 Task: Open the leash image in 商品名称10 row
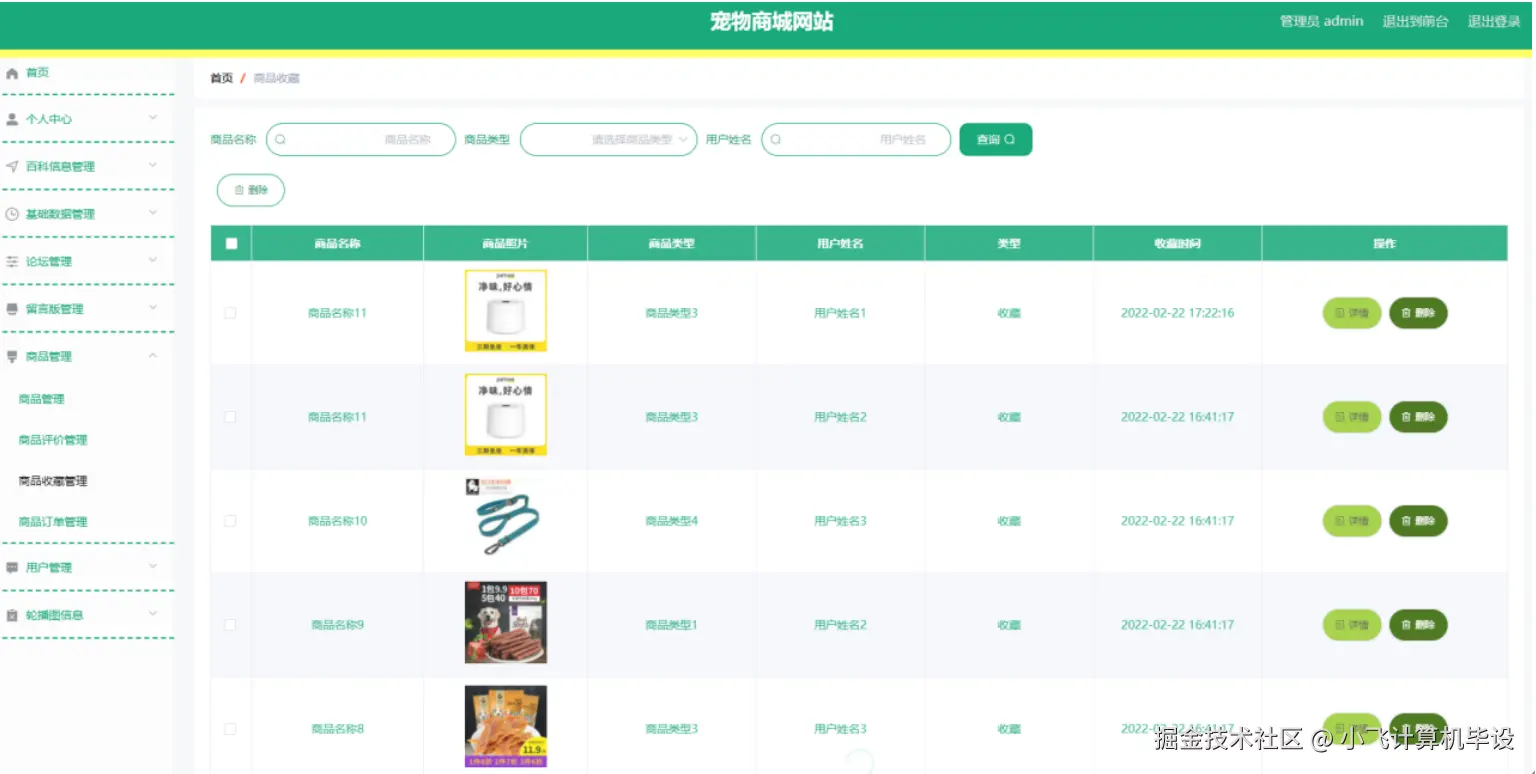506,519
